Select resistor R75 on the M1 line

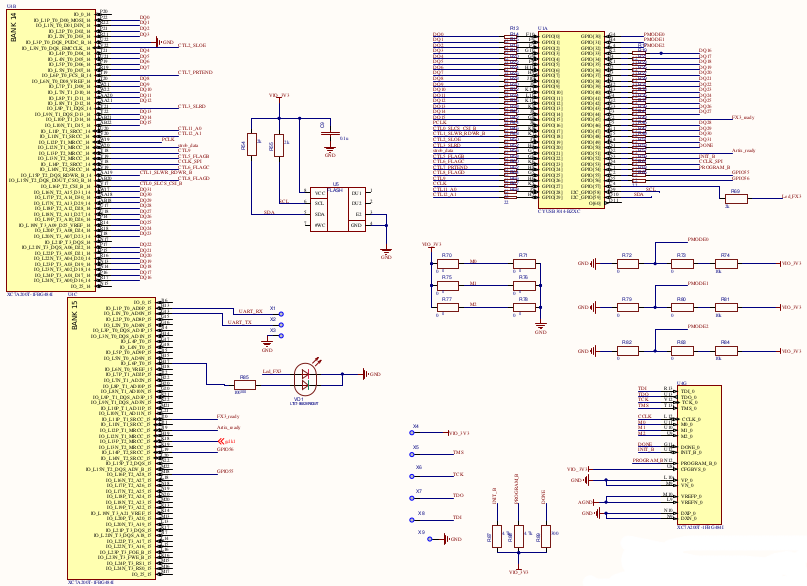[448, 286]
